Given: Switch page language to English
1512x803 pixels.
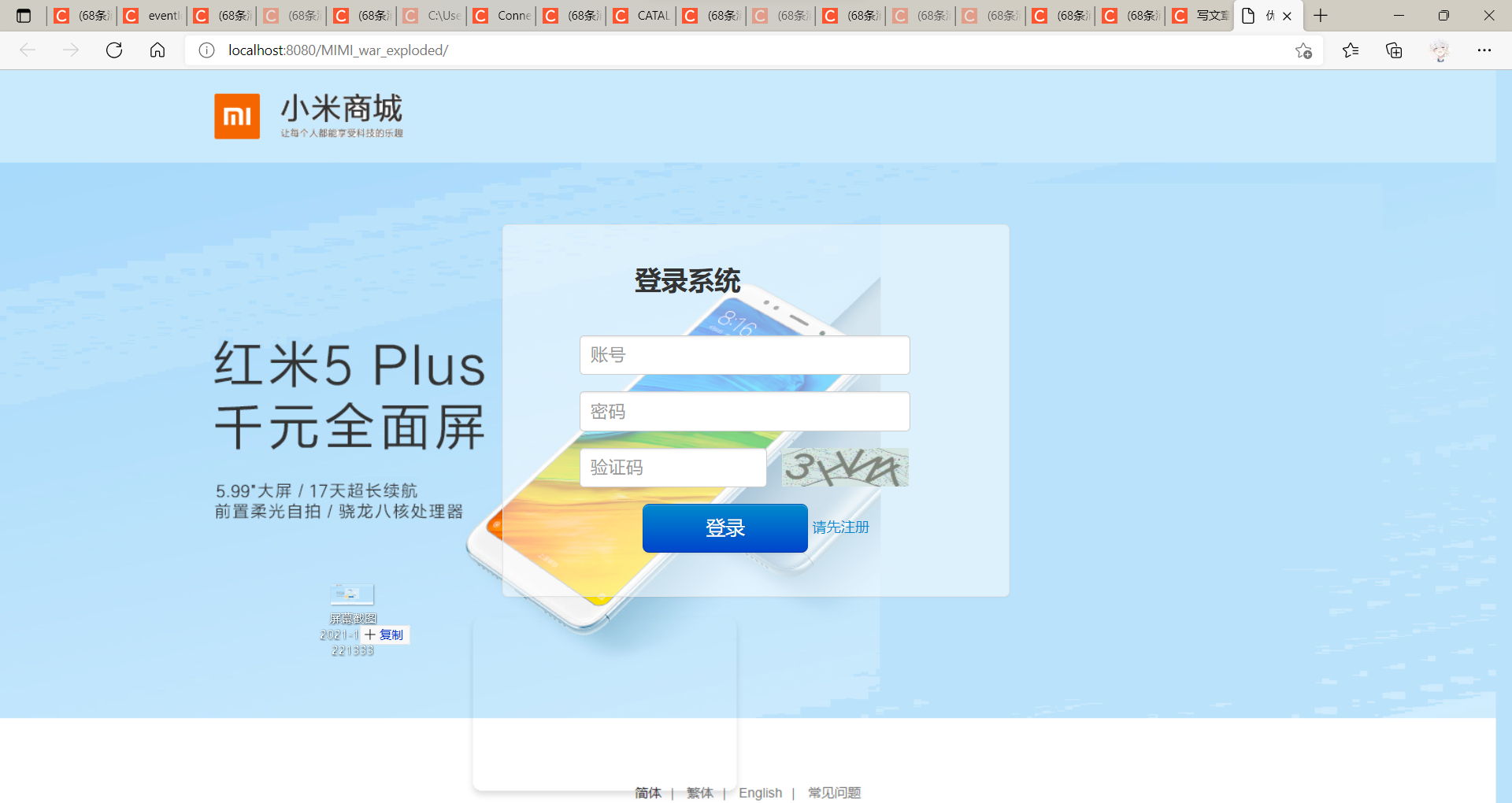Looking at the screenshot, I should pyautogui.click(x=759, y=793).
